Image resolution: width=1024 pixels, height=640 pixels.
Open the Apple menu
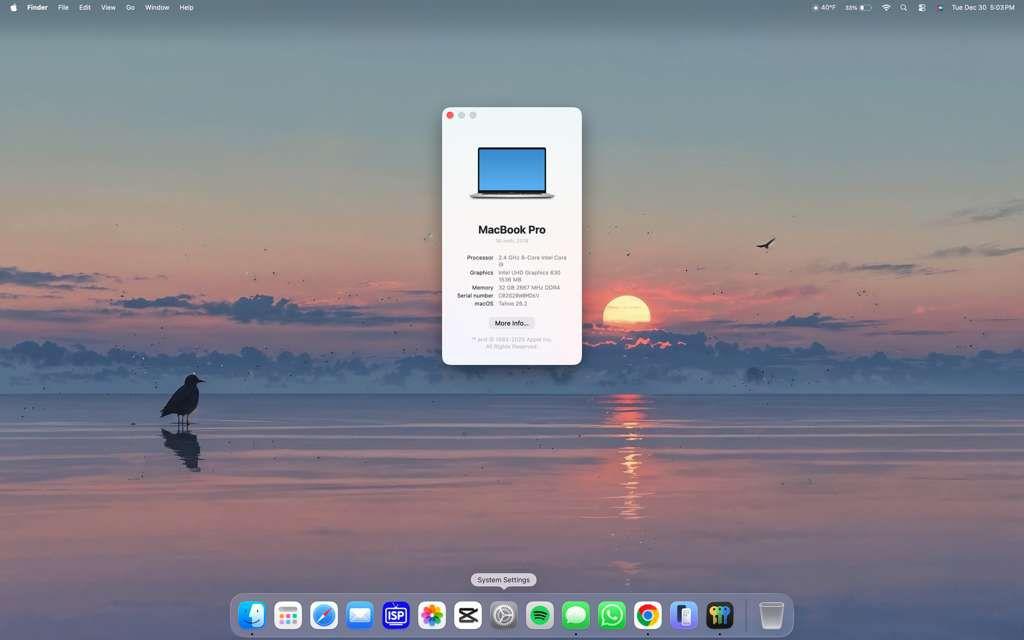coord(14,7)
